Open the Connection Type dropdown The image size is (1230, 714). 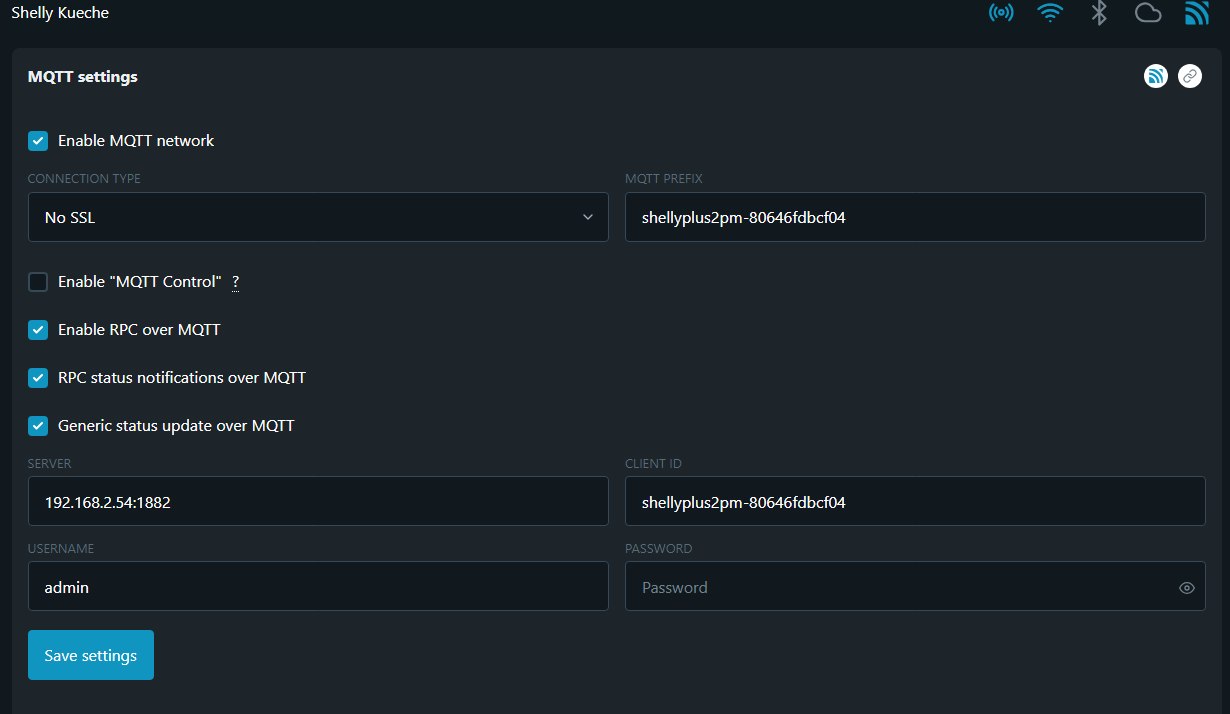[318, 217]
